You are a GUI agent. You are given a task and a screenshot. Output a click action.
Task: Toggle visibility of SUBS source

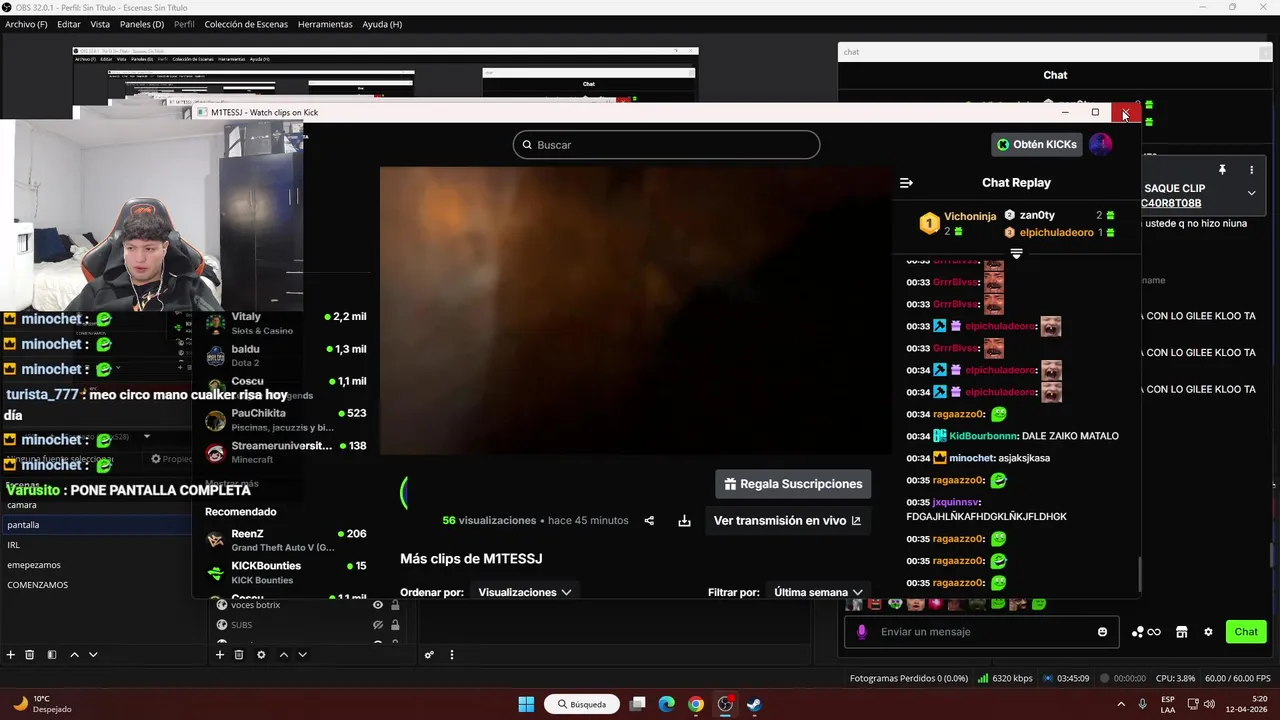point(378,625)
